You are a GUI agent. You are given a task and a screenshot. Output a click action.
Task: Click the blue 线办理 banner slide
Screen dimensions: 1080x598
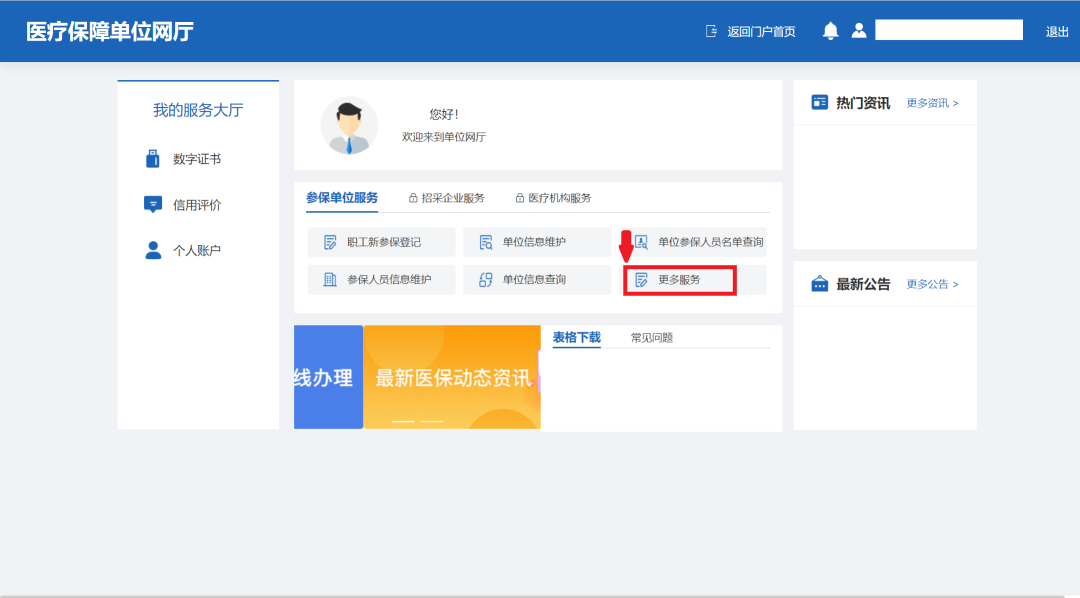click(x=329, y=377)
